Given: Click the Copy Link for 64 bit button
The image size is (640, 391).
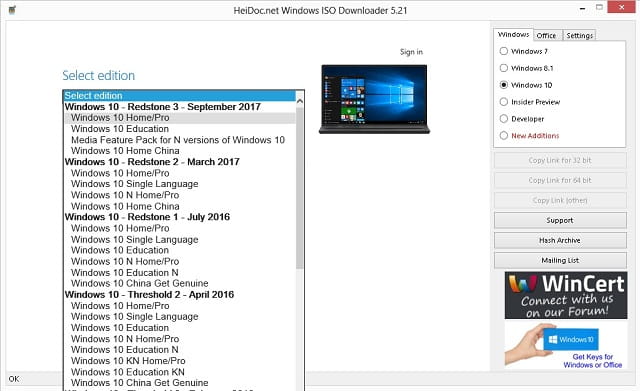Looking at the screenshot, I should [560, 180].
